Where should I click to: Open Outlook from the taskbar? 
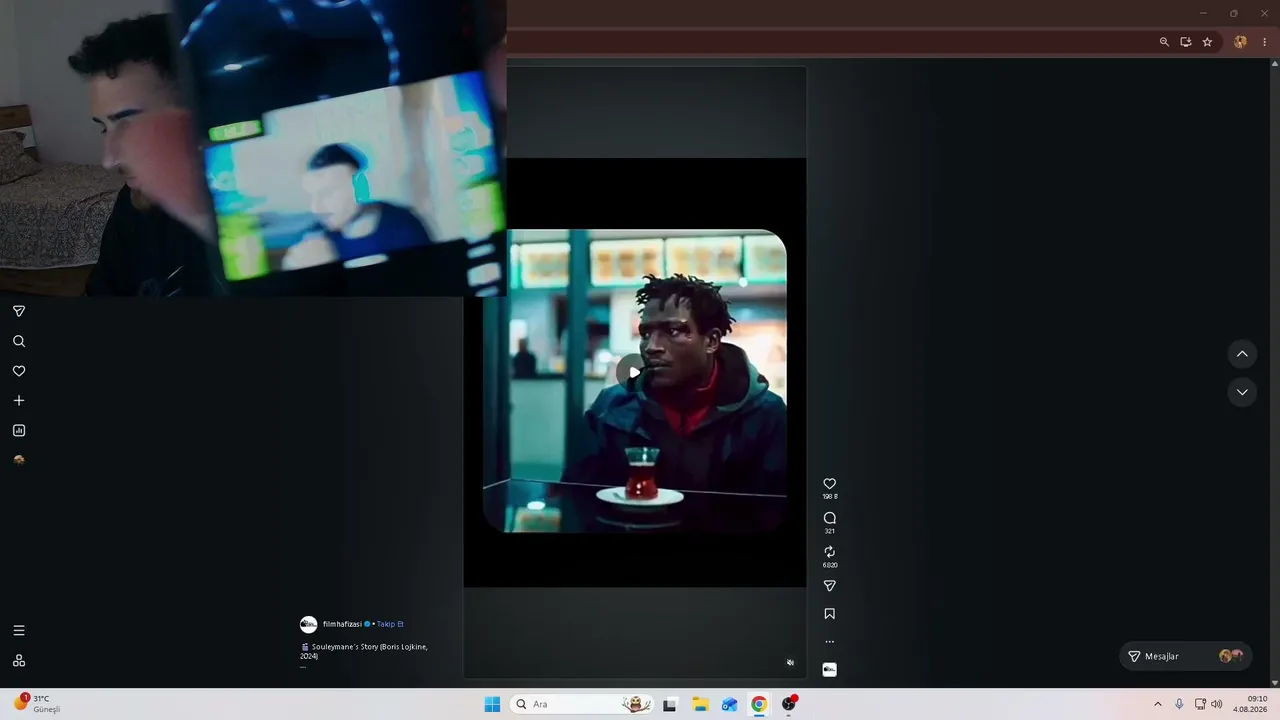730,704
